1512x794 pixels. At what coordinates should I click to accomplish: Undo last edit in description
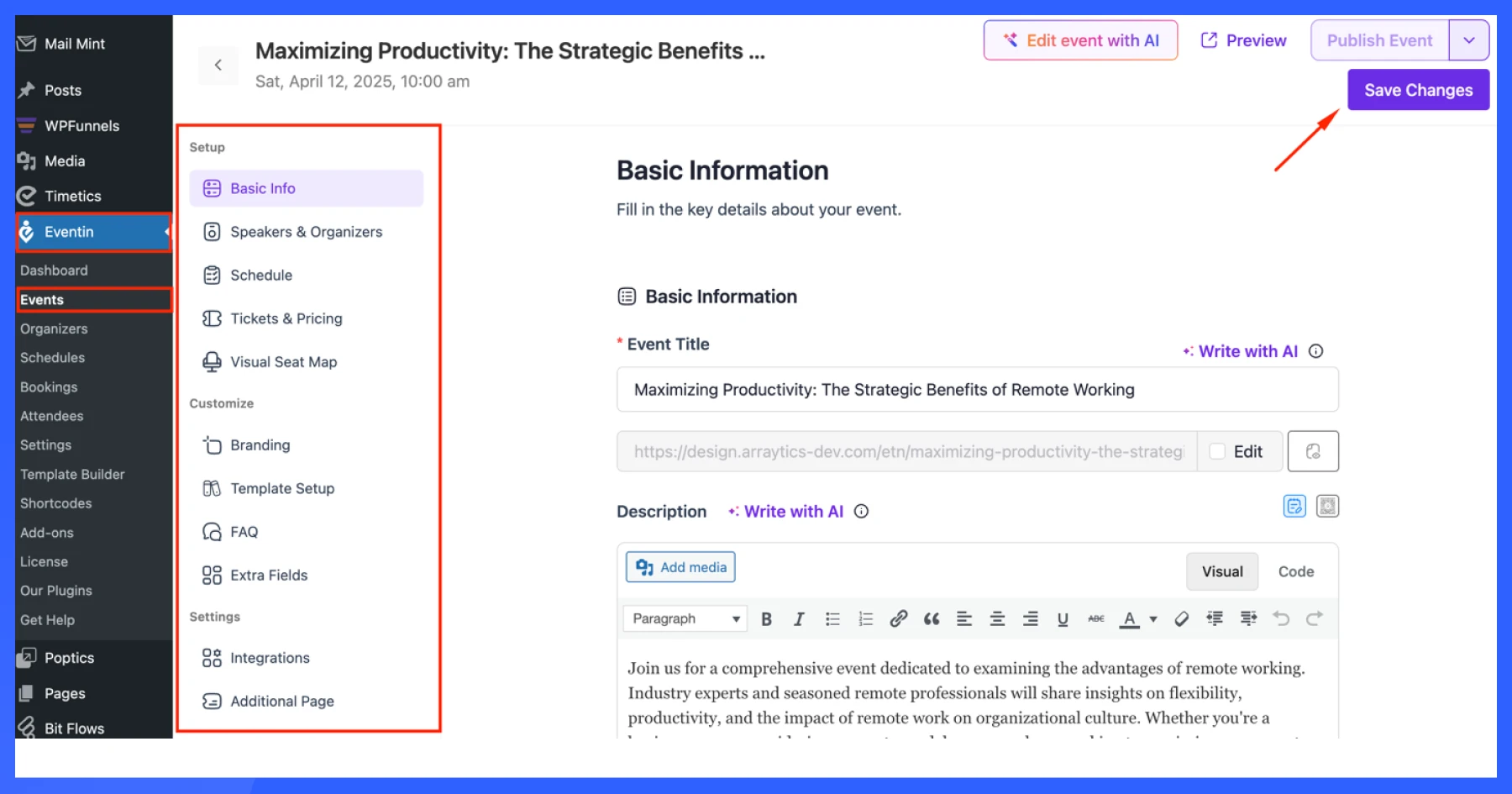click(1281, 619)
